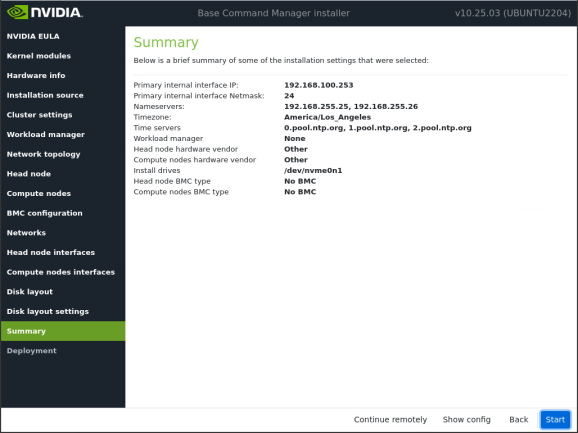The width and height of the screenshot is (578, 433).
Task: Go to Kernel modules step
Action: point(39,56)
